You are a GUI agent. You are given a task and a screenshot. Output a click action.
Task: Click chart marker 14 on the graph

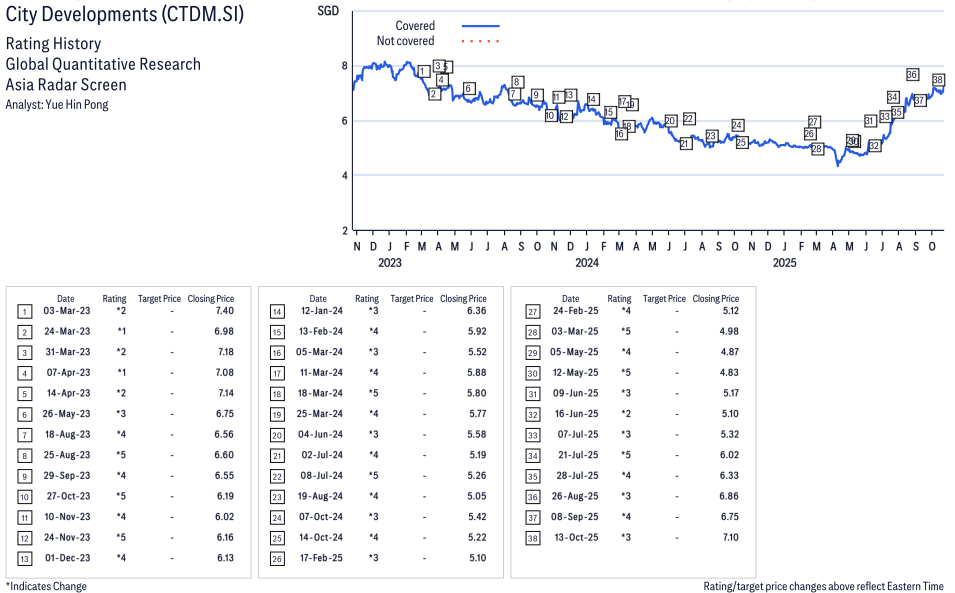593,99
